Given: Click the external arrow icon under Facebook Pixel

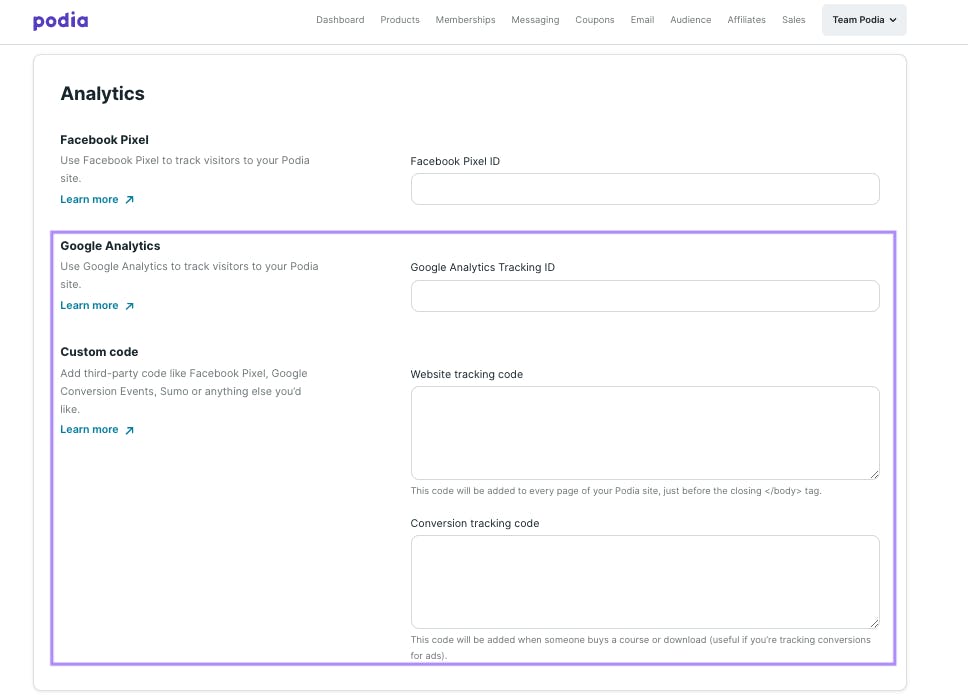Looking at the screenshot, I should pos(130,199).
